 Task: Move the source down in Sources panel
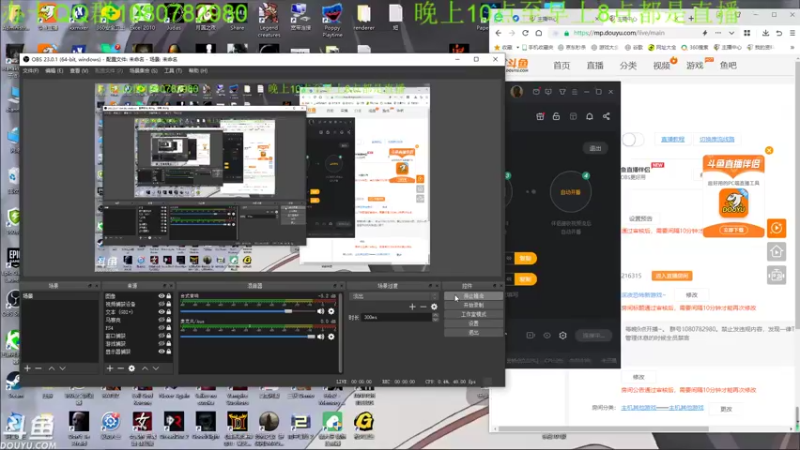pyautogui.click(x=156, y=368)
